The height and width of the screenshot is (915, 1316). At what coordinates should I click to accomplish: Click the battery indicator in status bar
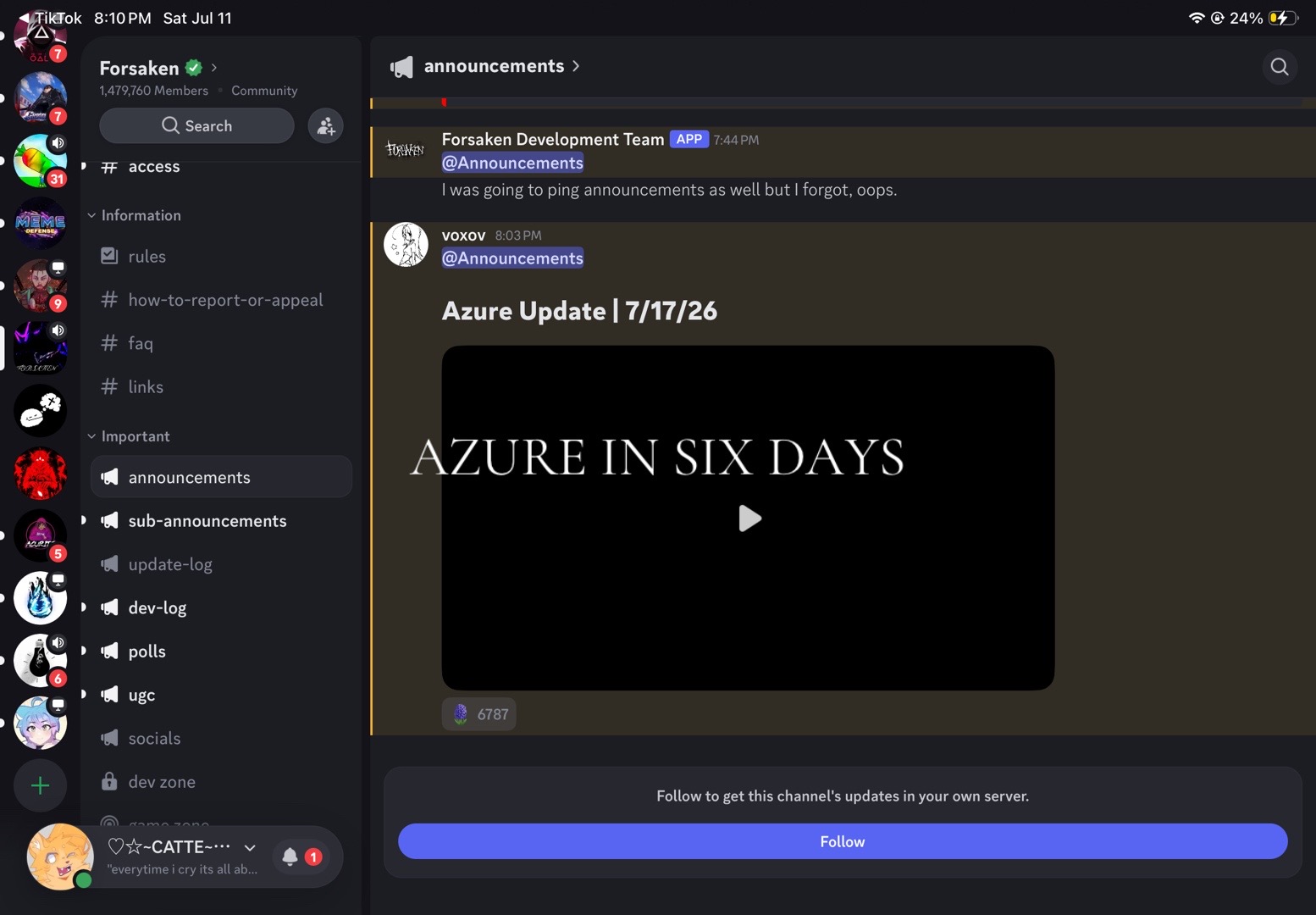(1283, 18)
